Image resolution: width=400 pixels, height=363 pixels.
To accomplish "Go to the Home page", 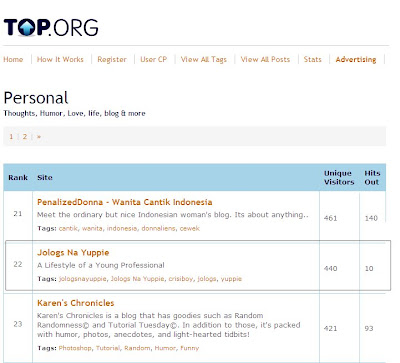I will (x=13, y=60).
